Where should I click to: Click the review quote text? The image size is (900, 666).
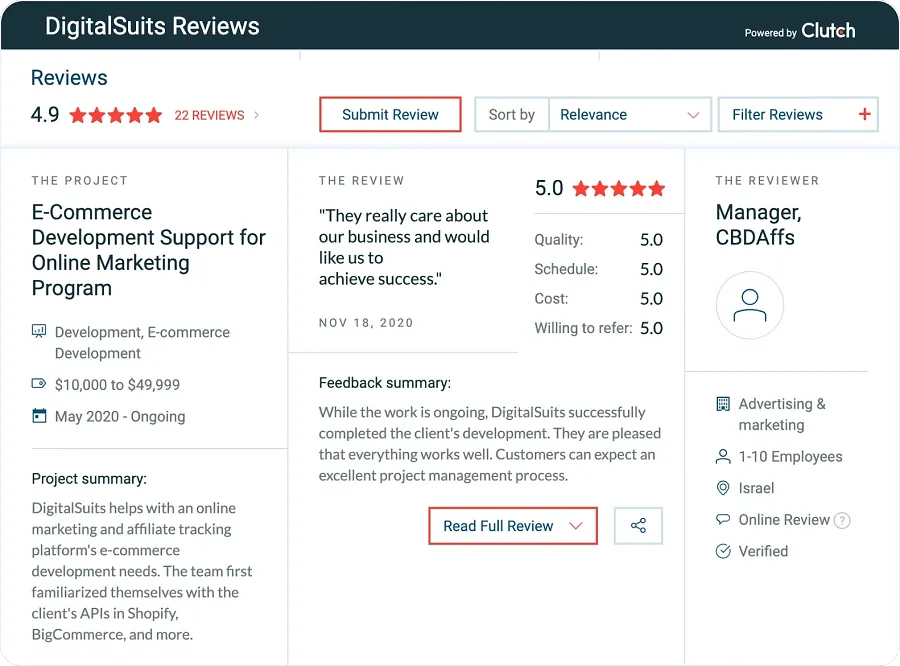tap(404, 247)
